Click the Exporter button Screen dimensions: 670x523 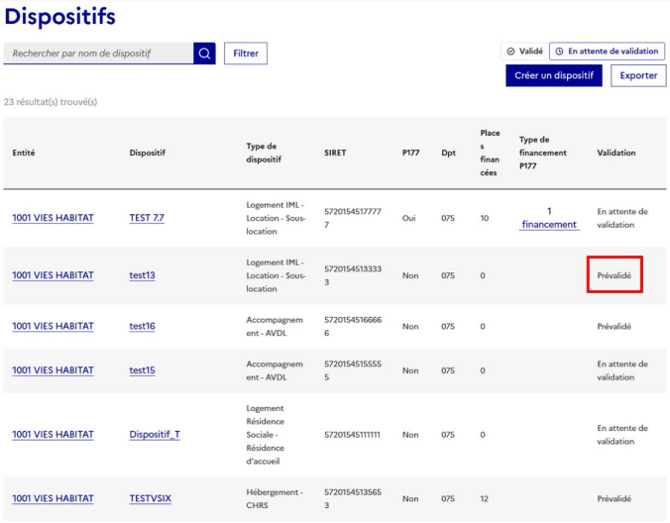coord(638,76)
